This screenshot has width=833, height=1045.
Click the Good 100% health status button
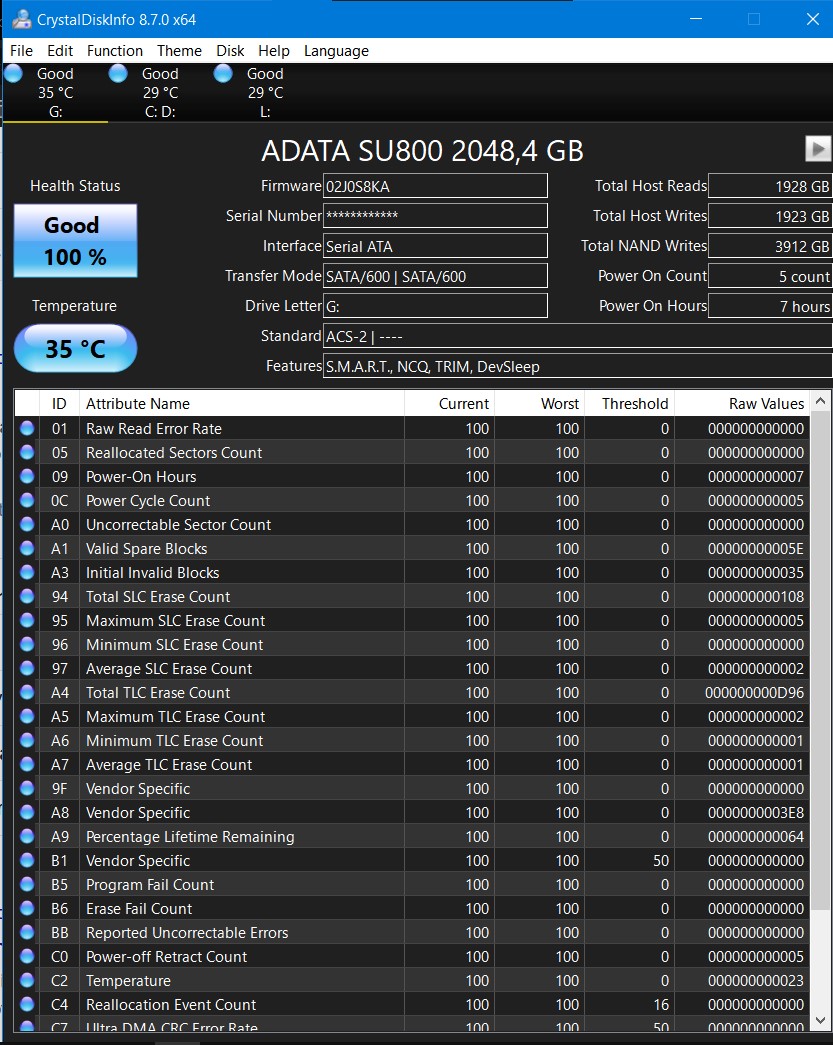(75, 240)
